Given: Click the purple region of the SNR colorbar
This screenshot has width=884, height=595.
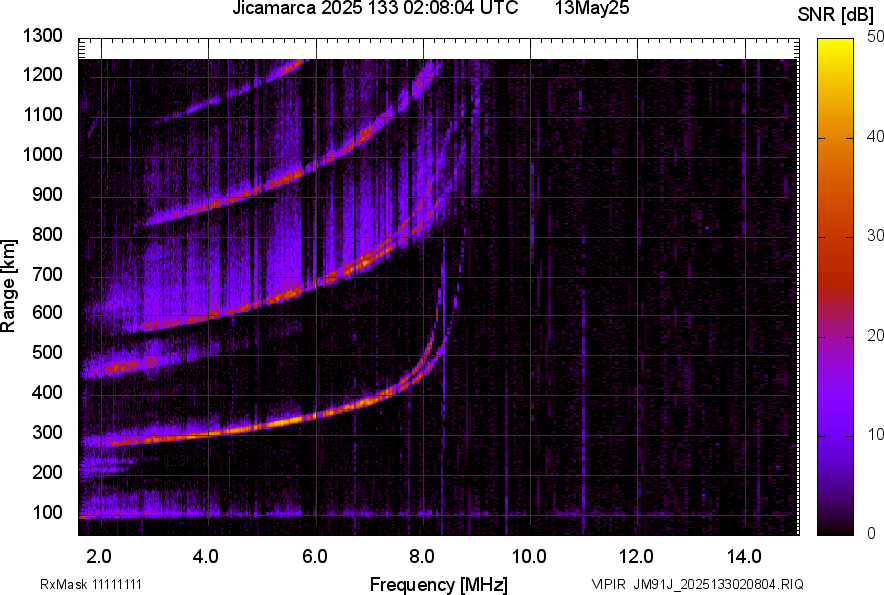Looking at the screenshot, I should [x=841, y=440].
